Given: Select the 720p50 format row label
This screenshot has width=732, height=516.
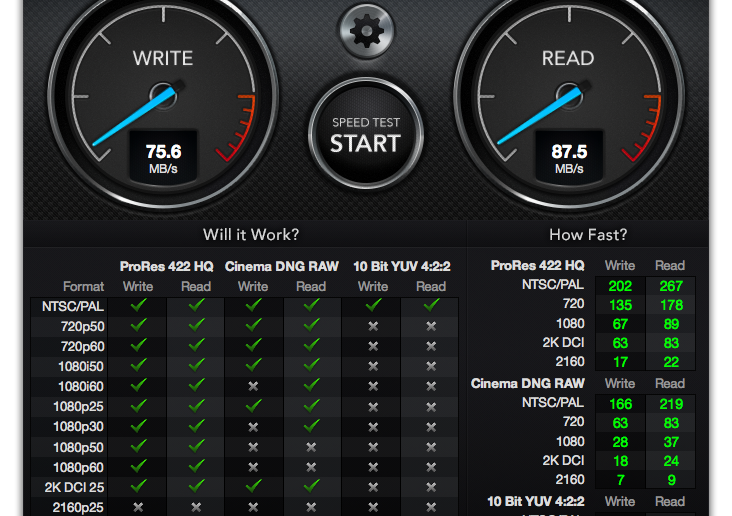Looking at the screenshot, I should coord(83,326).
